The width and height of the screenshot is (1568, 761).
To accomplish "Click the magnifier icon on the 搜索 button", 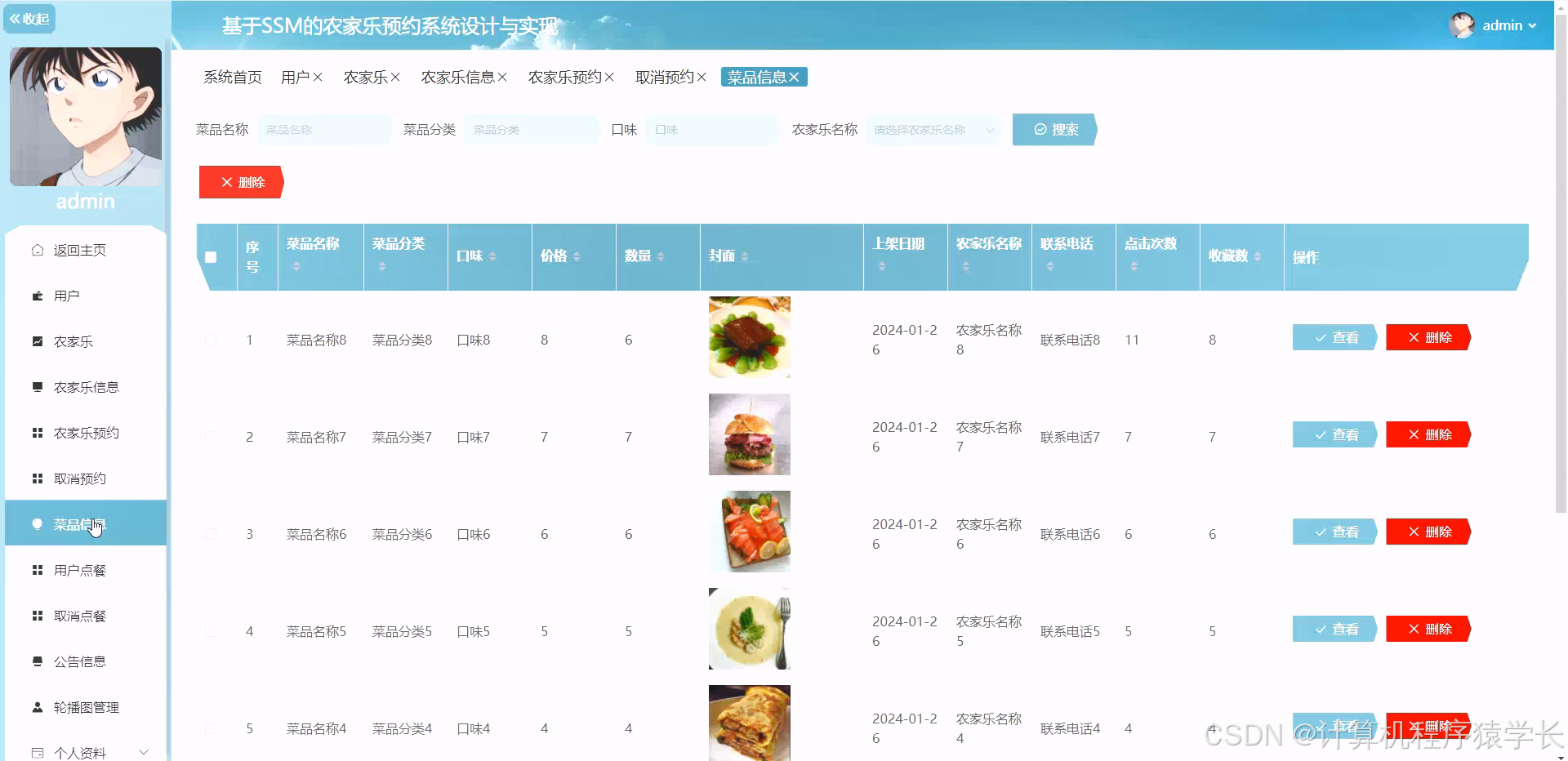I will [x=1040, y=129].
